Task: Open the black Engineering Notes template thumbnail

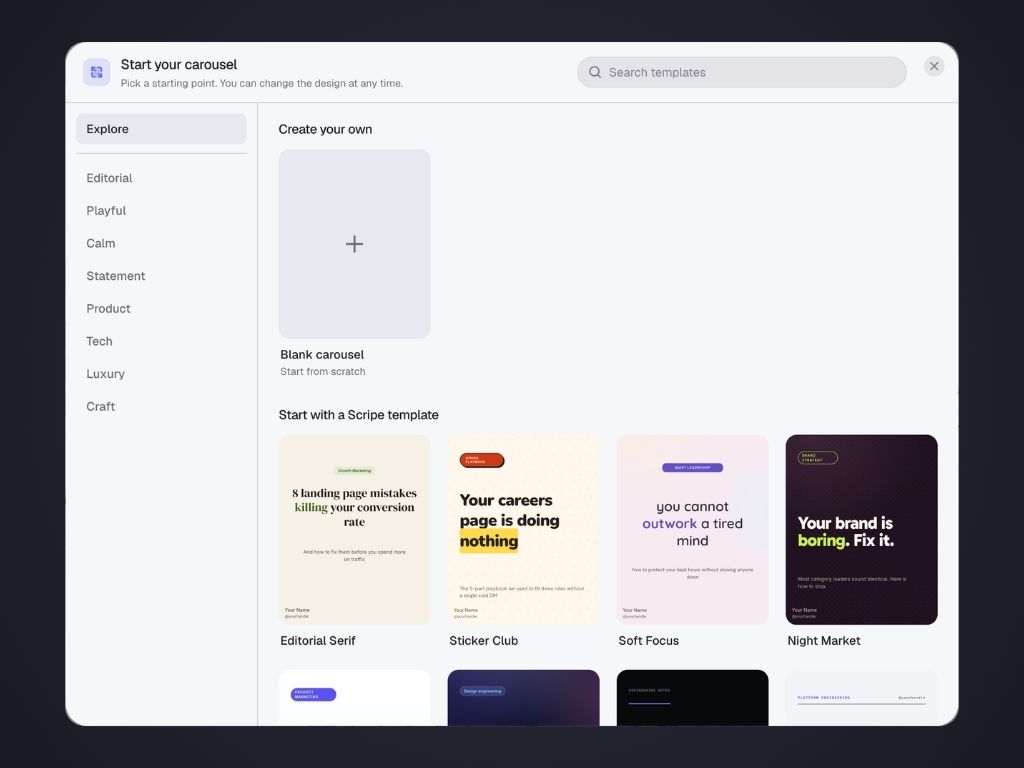Action: pyautogui.click(x=693, y=697)
